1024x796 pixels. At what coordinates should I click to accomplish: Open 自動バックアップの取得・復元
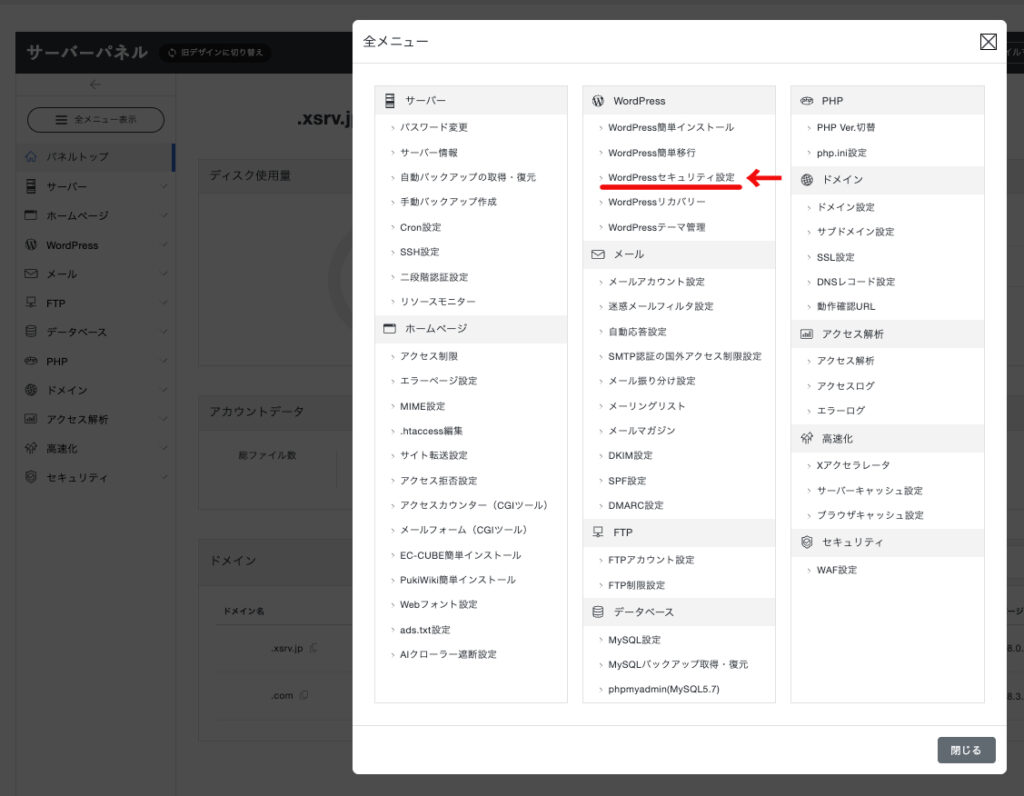pos(468,177)
